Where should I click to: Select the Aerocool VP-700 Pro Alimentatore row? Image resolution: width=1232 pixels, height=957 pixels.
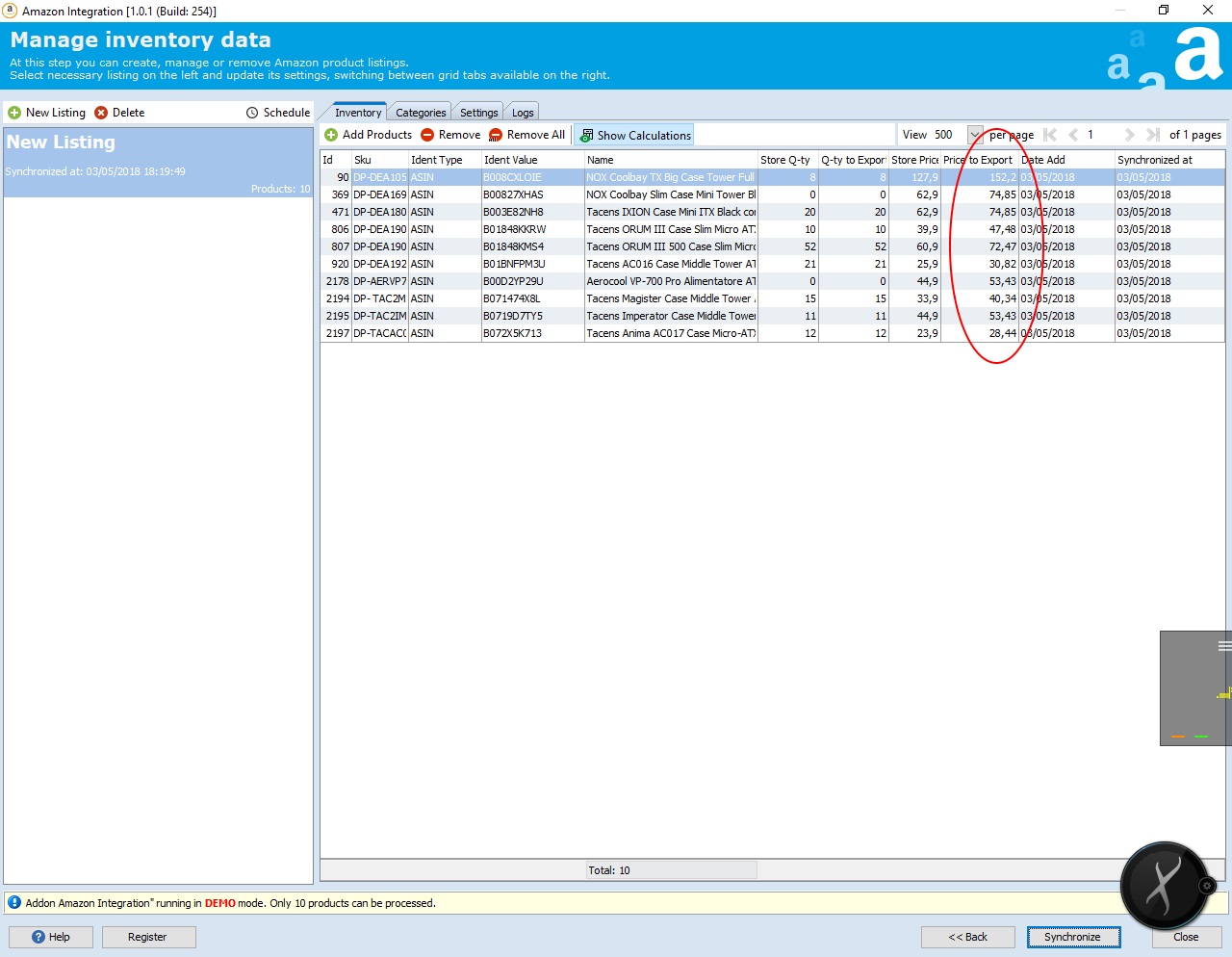[x=772, y=281]
